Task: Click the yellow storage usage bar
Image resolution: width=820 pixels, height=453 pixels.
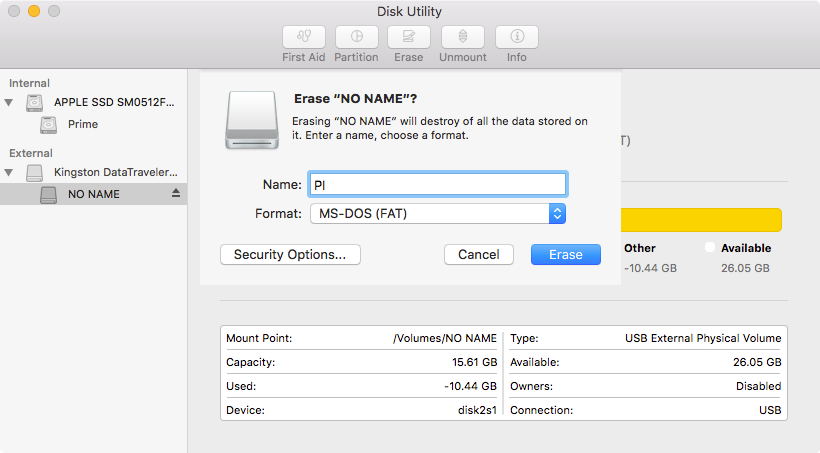Action: [x=701, y=220]
